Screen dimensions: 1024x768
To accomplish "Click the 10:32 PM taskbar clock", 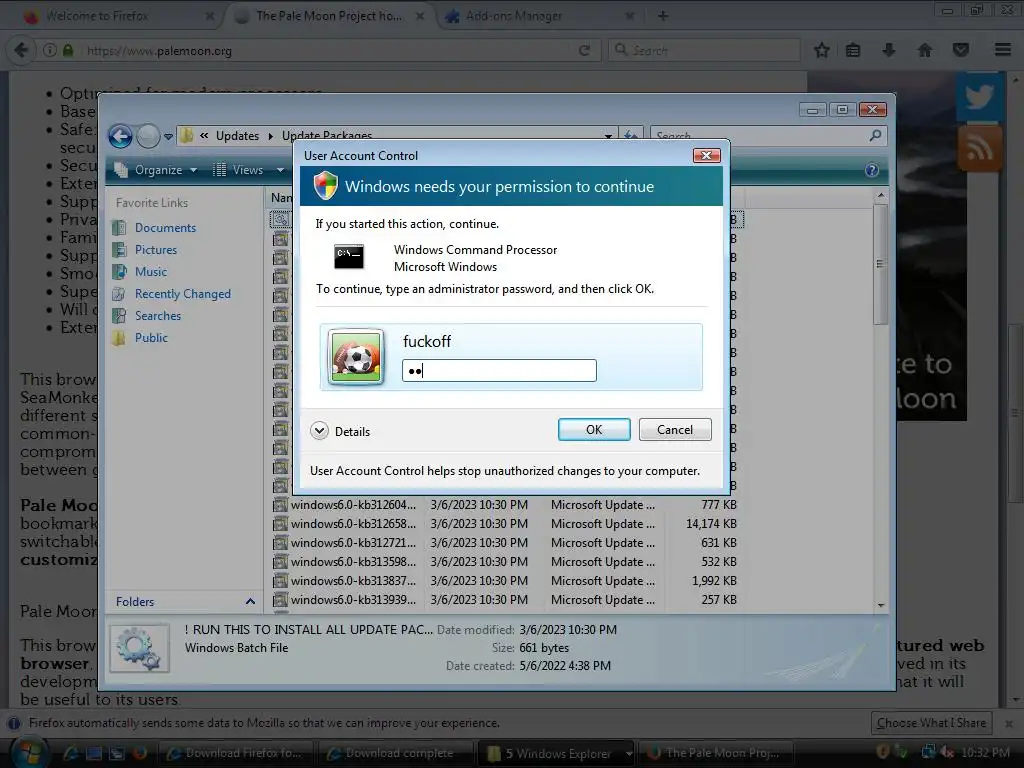I will 985,753.
